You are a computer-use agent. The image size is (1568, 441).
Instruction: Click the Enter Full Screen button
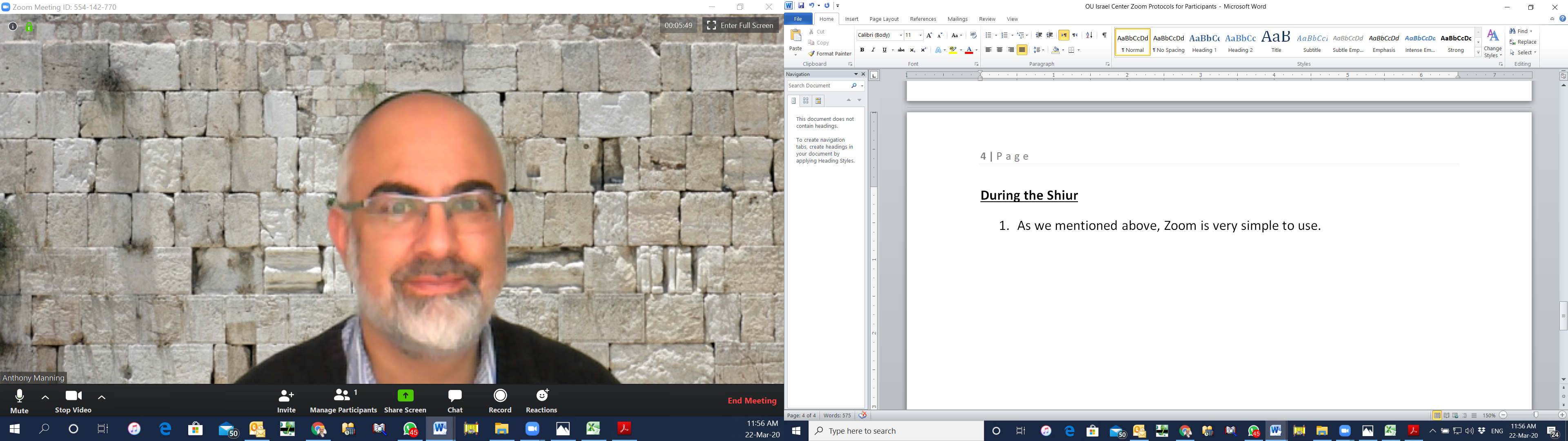coord(740,26)
